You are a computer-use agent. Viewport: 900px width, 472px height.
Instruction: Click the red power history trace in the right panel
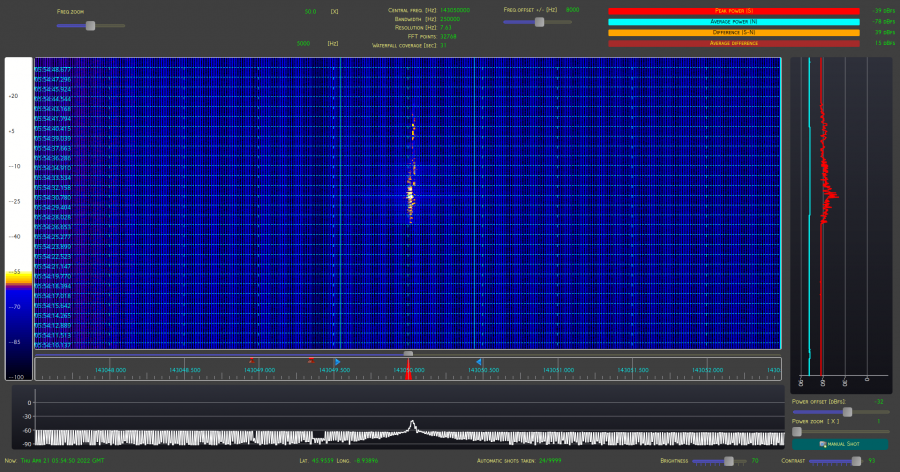click(x=827, y=195)
